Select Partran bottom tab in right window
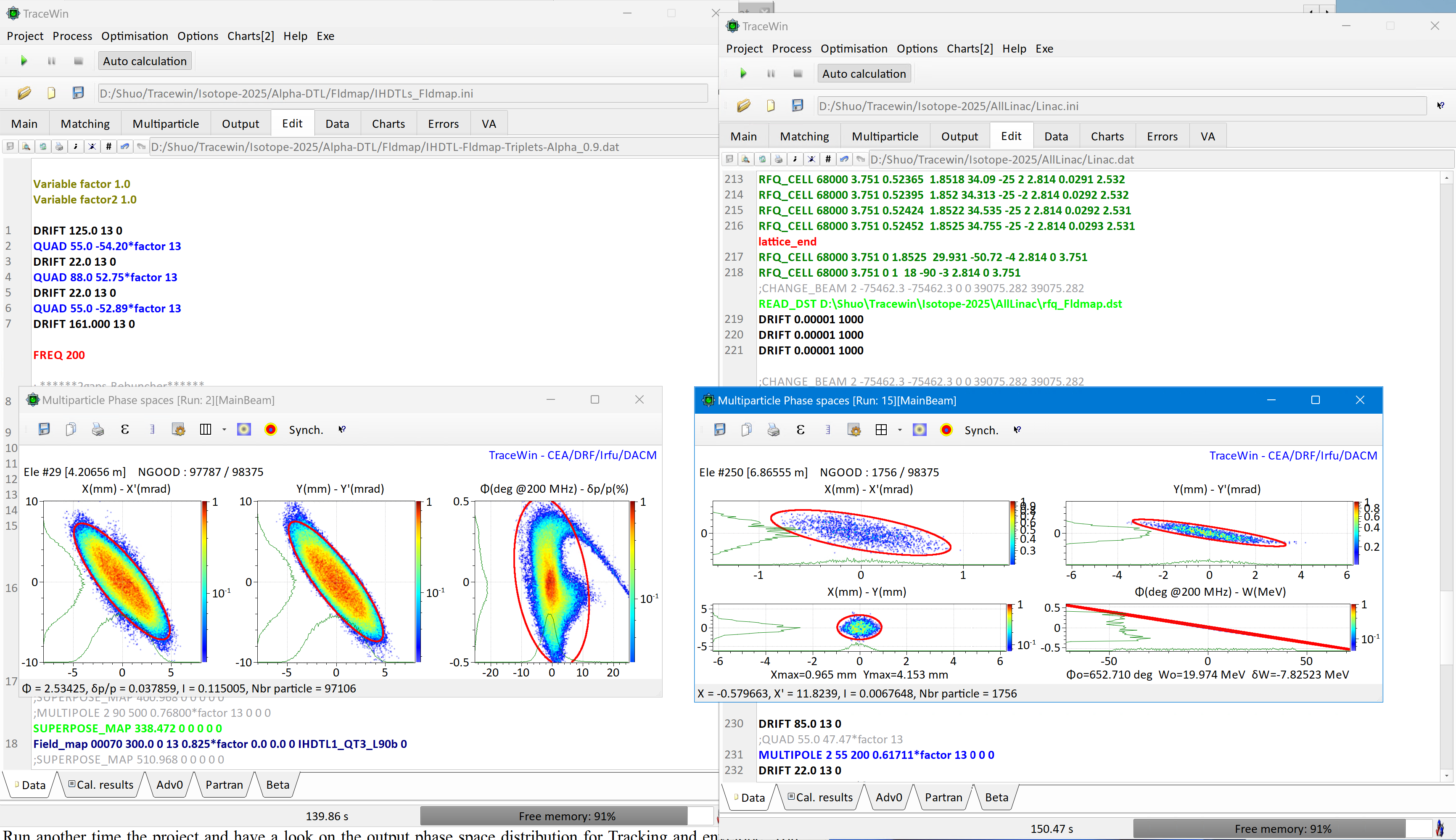This screenshot has width=1456, height=840. [x=943, y=797]
